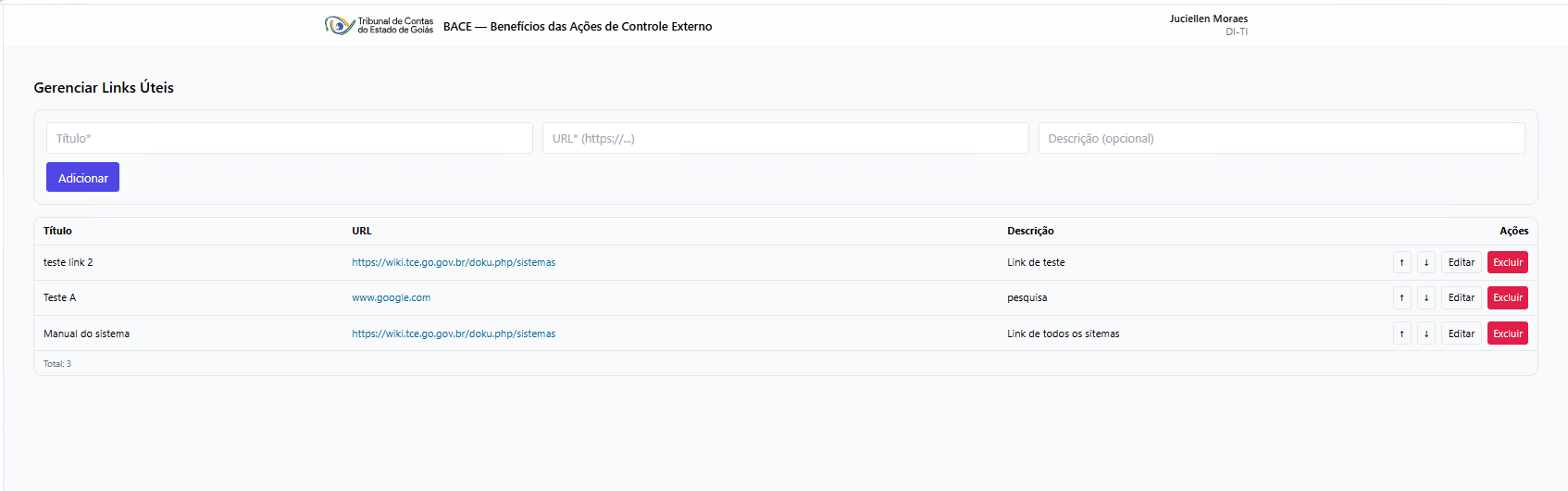Move 'Manual do sistema' row down
Viewport: 1568px width, 491px height.
[x=1426, y=334]
